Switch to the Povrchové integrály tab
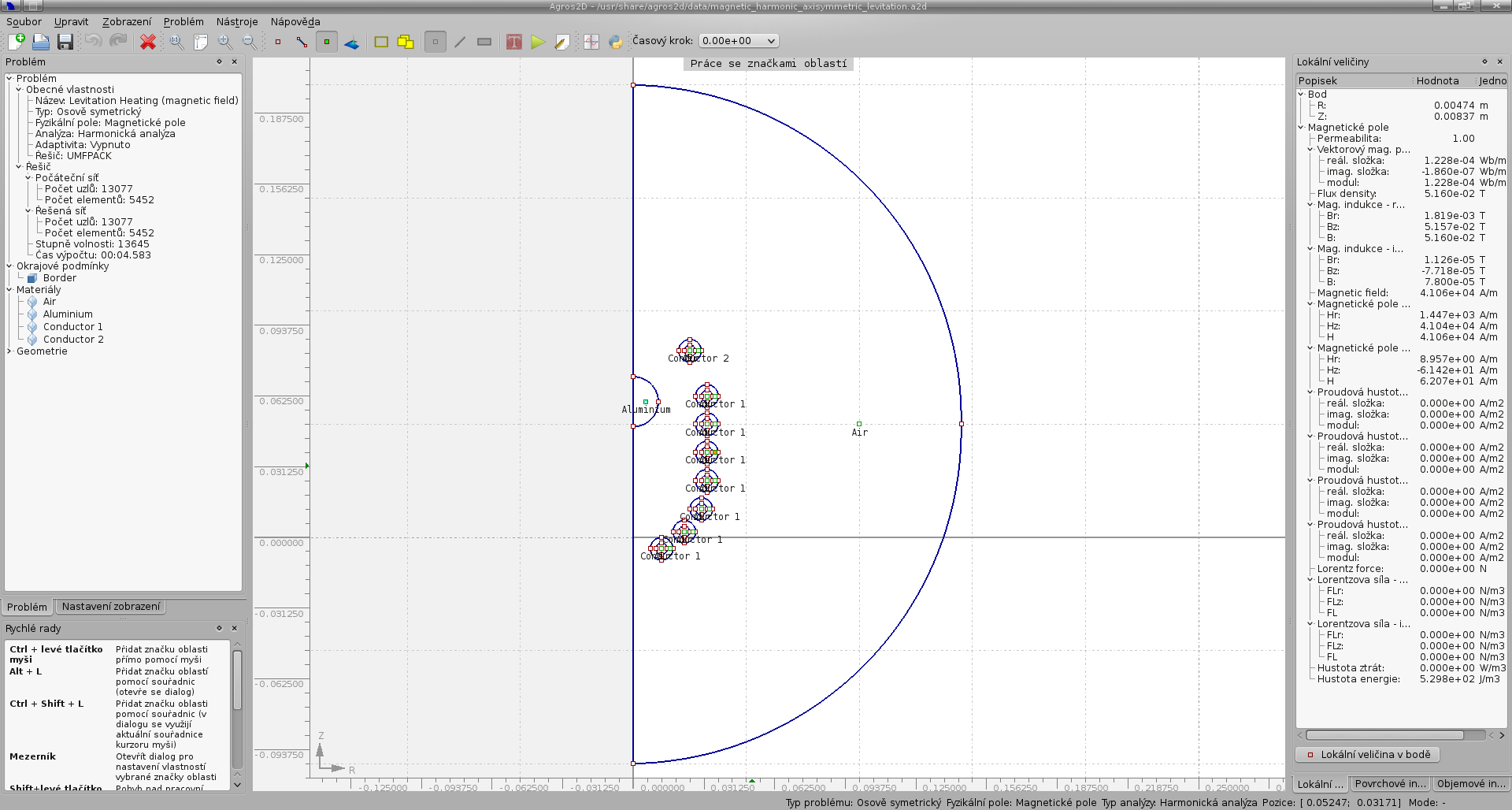Viewport: 1512px width, 810px height. [x=1390, y=784]
